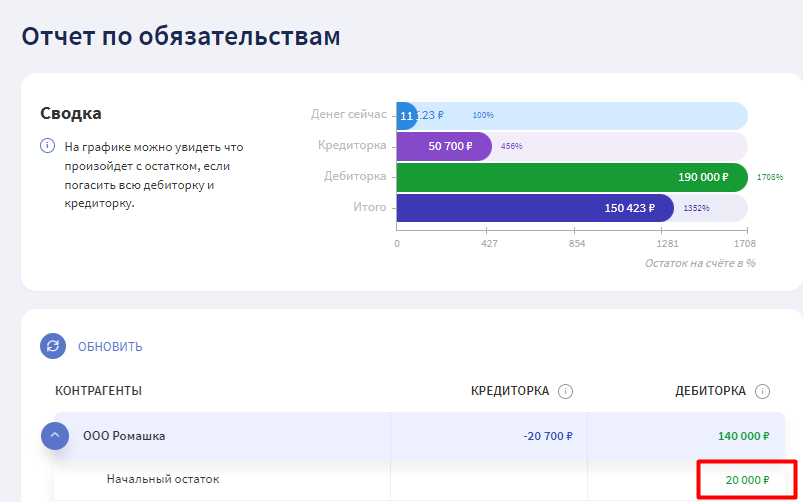Click the Итого bar 150 423 ₽
This screenshot has width=803, height=502.
pos(535,208)
